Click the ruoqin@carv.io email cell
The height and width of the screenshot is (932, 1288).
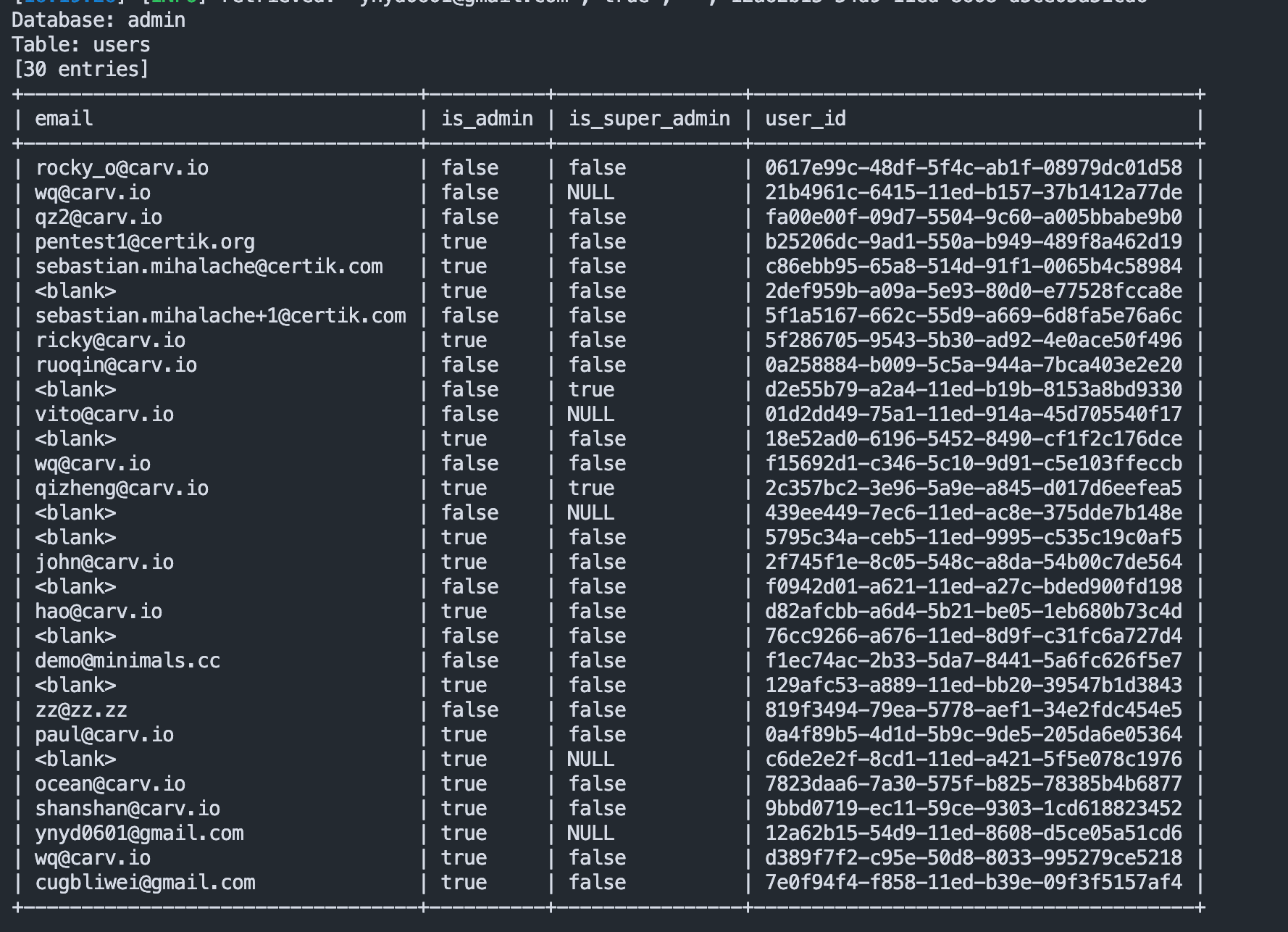[x=116, y=365]
